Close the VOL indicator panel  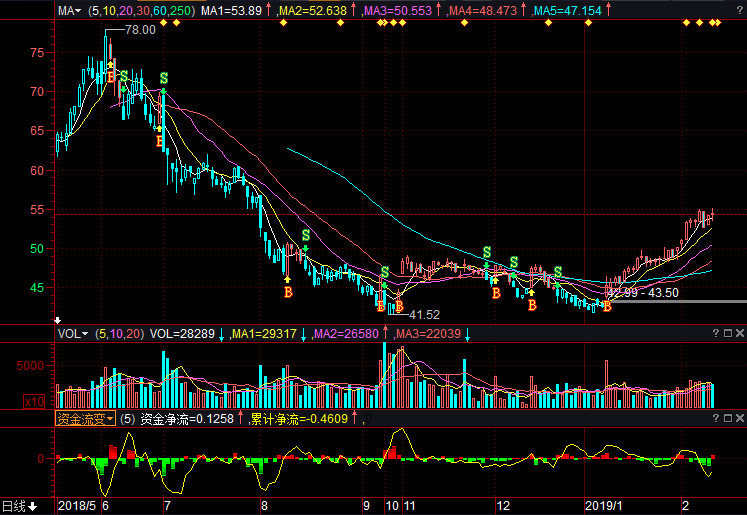pyautogui.click(x=739, y=333)
